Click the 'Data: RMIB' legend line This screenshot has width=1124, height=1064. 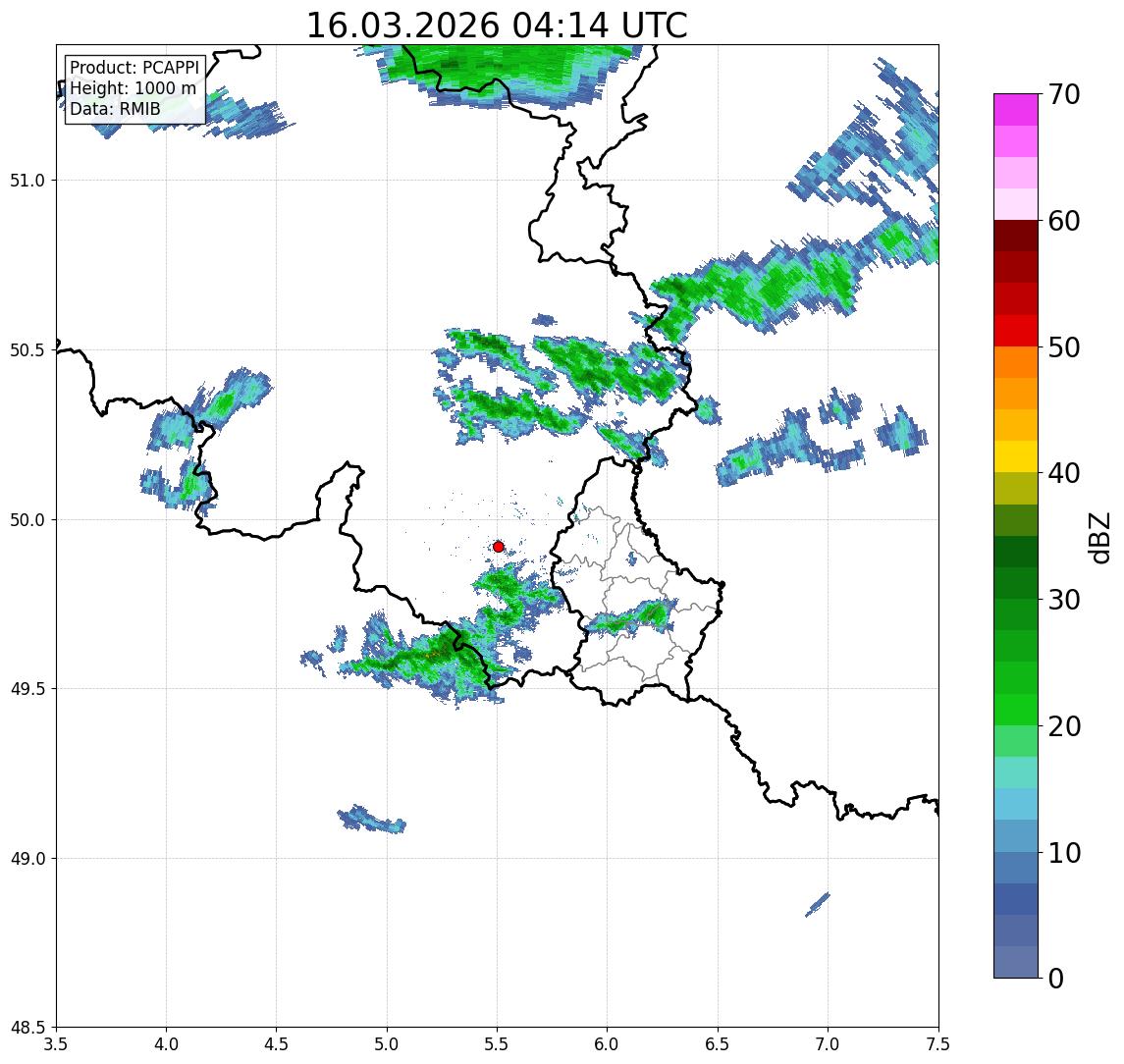[x=115, y=109]
